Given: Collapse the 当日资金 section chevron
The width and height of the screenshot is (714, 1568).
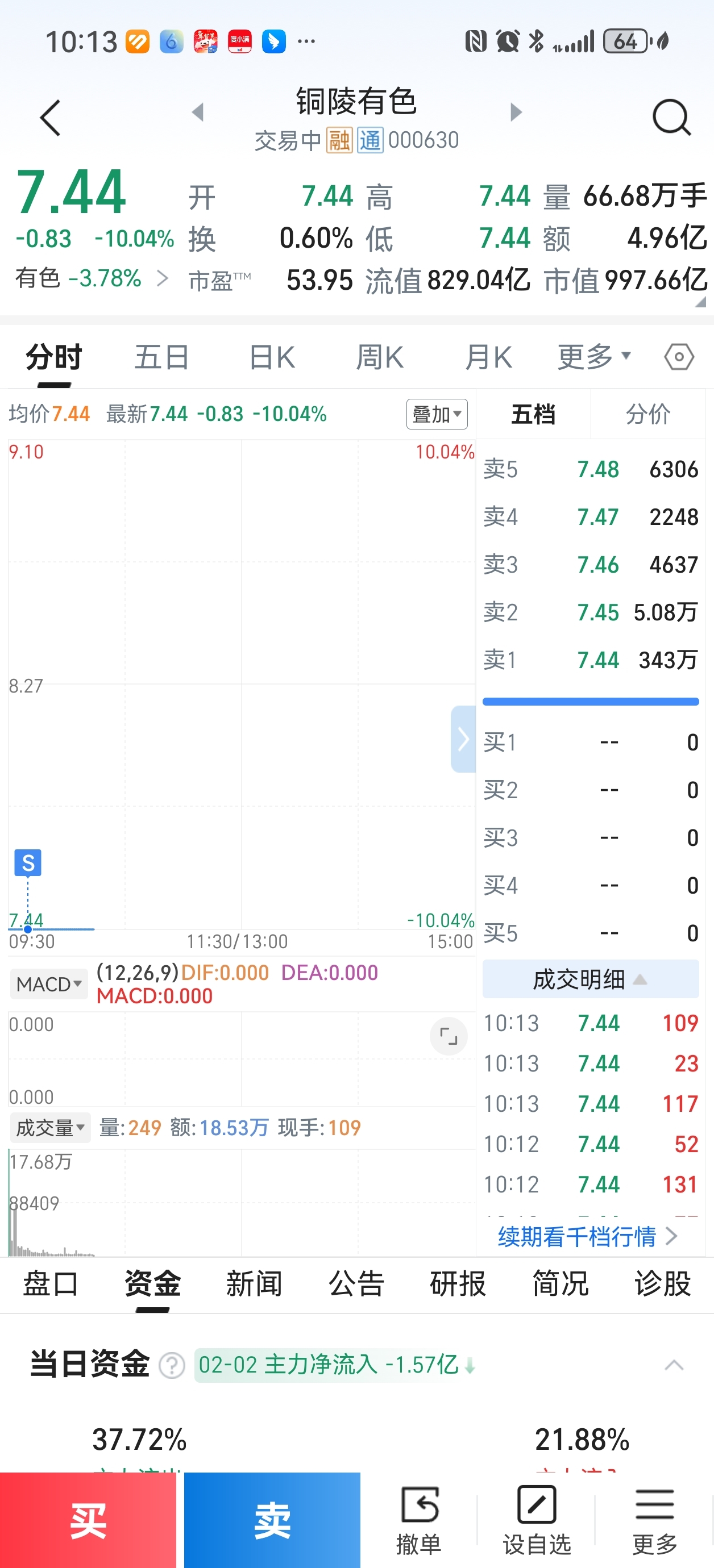Looking at the screenshot, I should (x=674, y=1365).
